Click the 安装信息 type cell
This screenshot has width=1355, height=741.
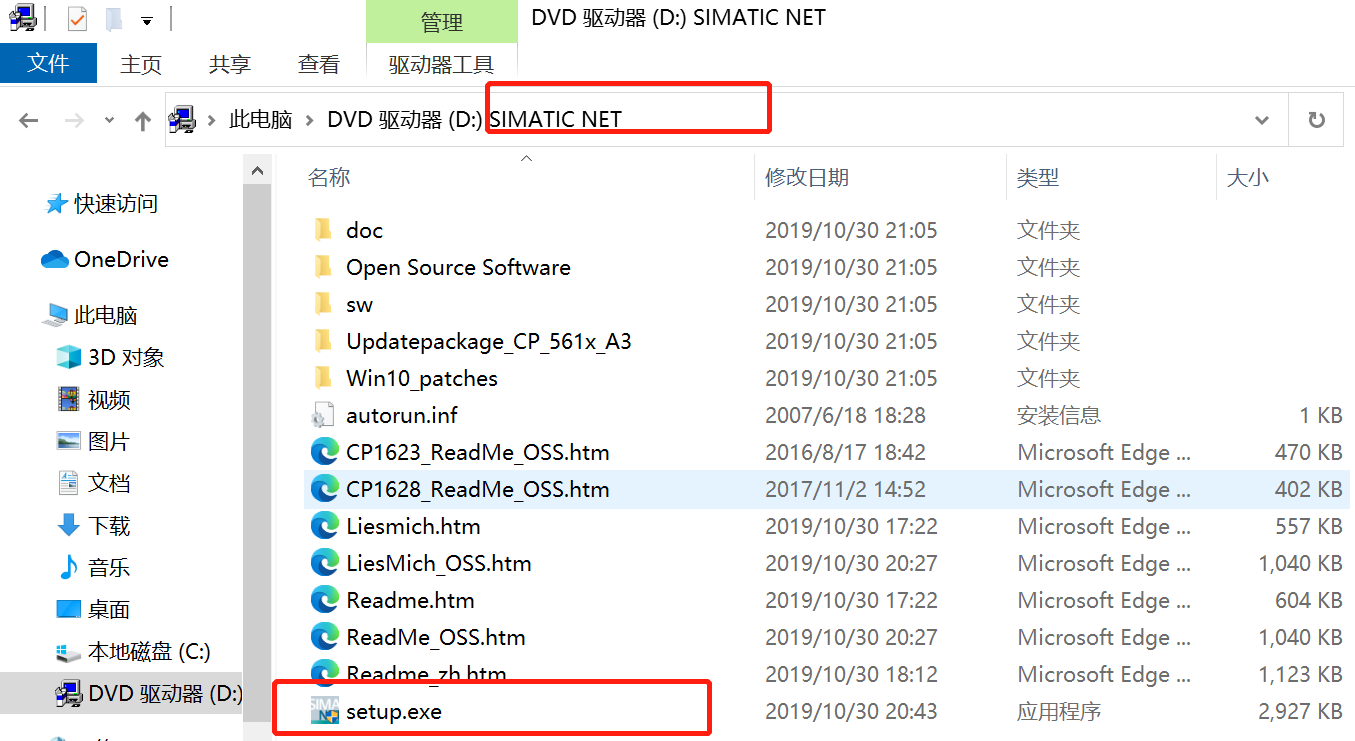(1059, 415)
